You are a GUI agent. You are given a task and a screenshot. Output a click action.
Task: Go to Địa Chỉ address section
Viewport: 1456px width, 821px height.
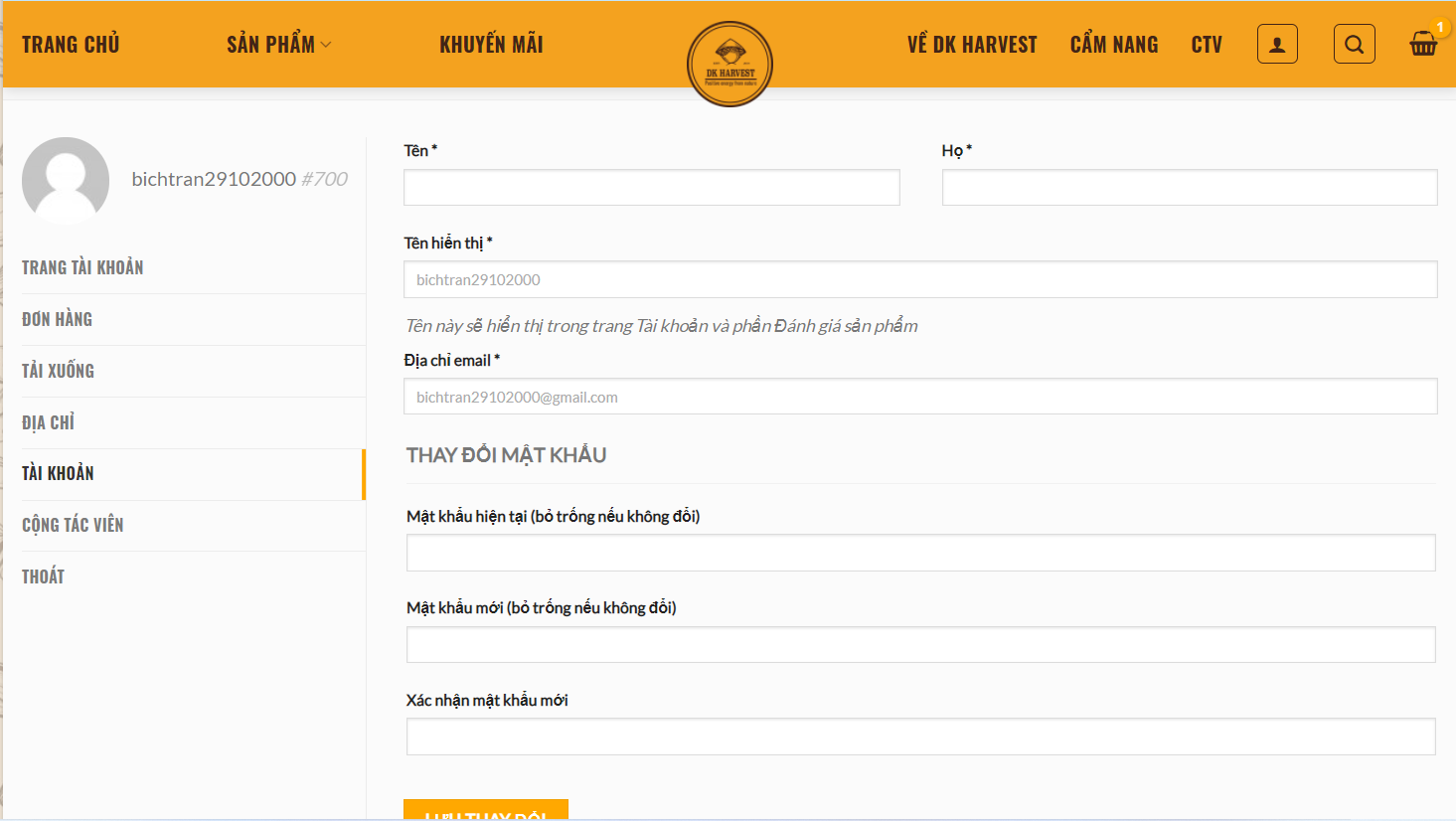[48, 422]
